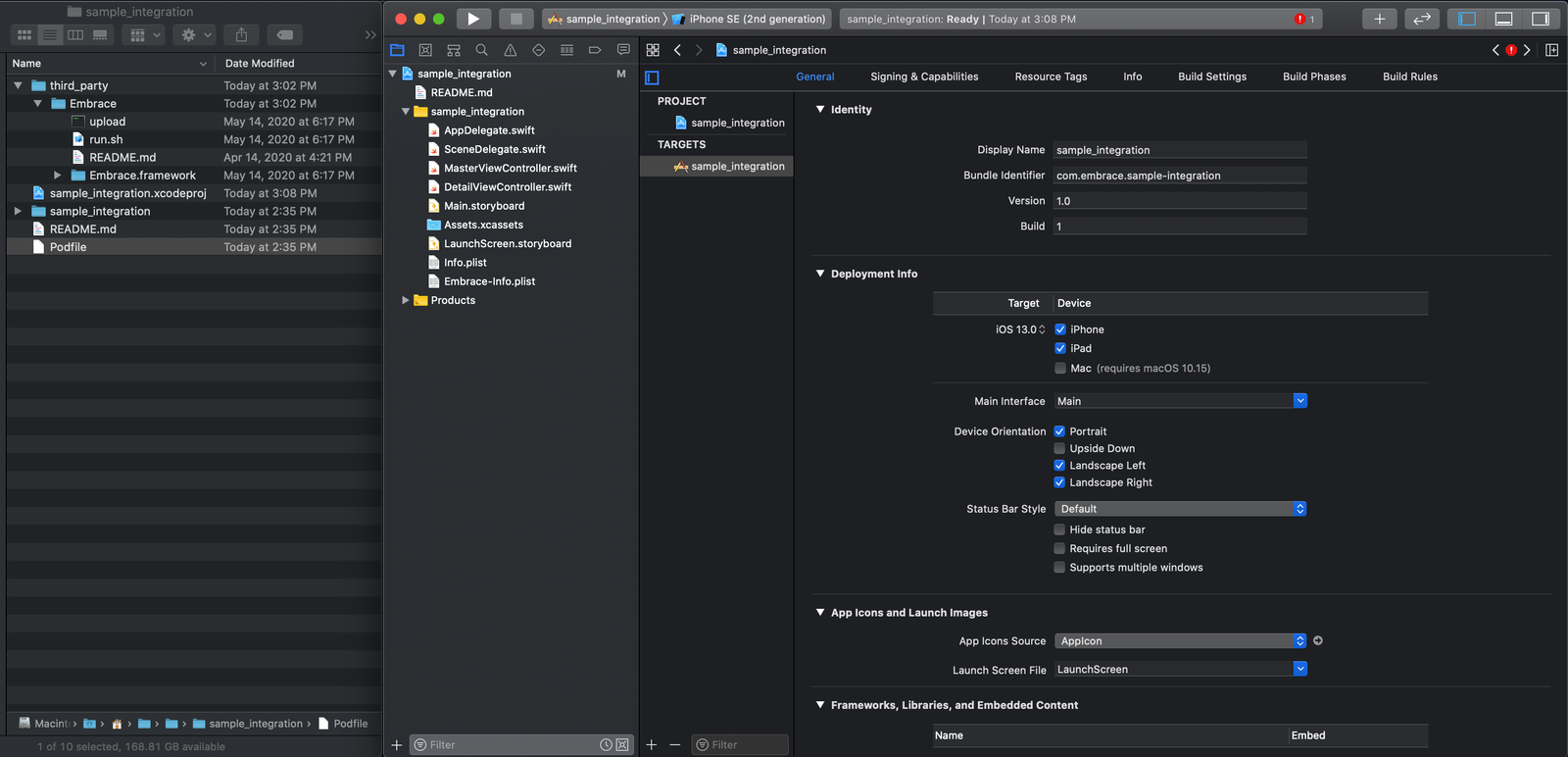Uncheck the iPhone device checkbox
The height and width of the screenshot is (757, 1568).
(1060, 329)
